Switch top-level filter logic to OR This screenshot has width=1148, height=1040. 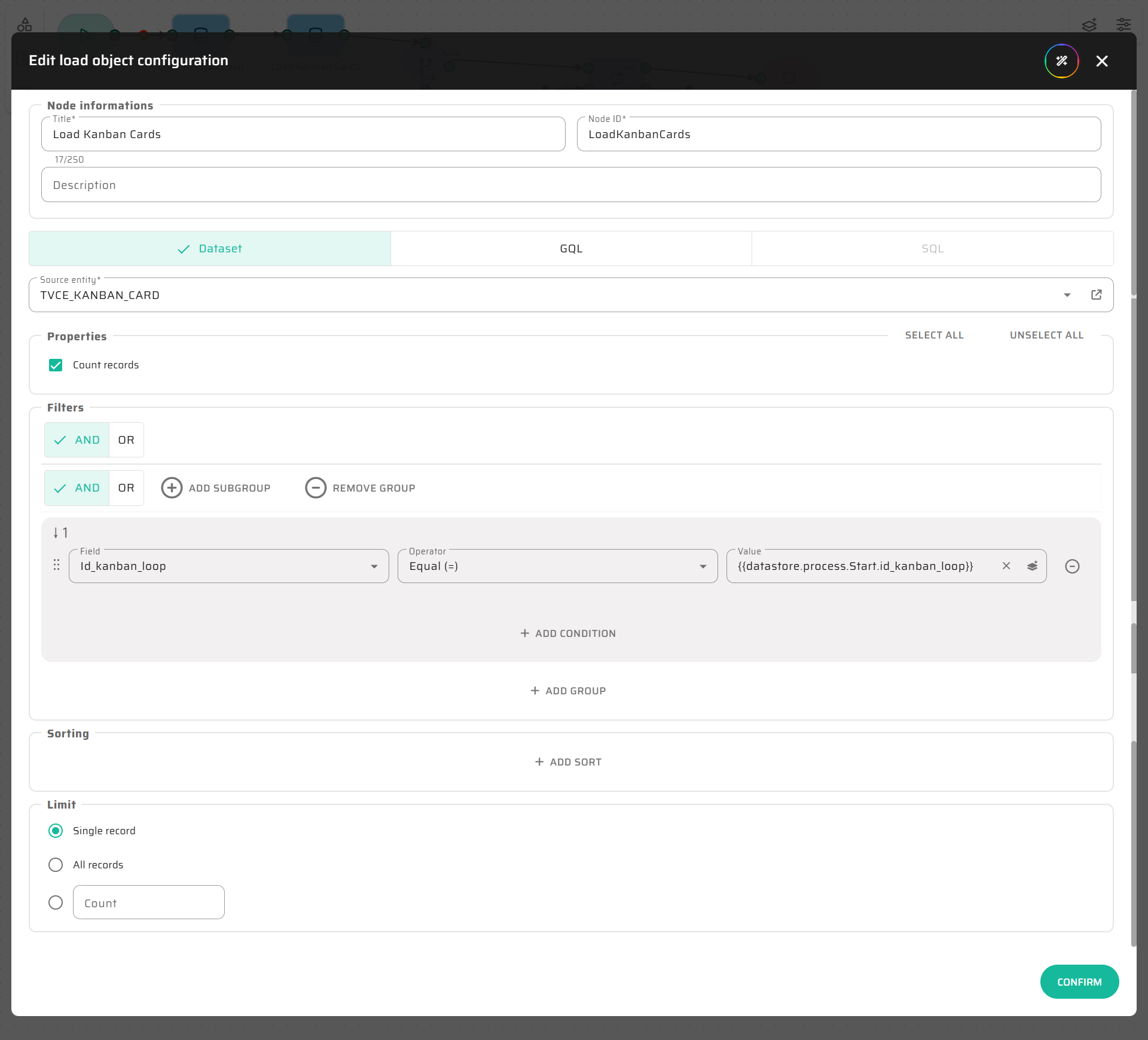coord(126,440)
